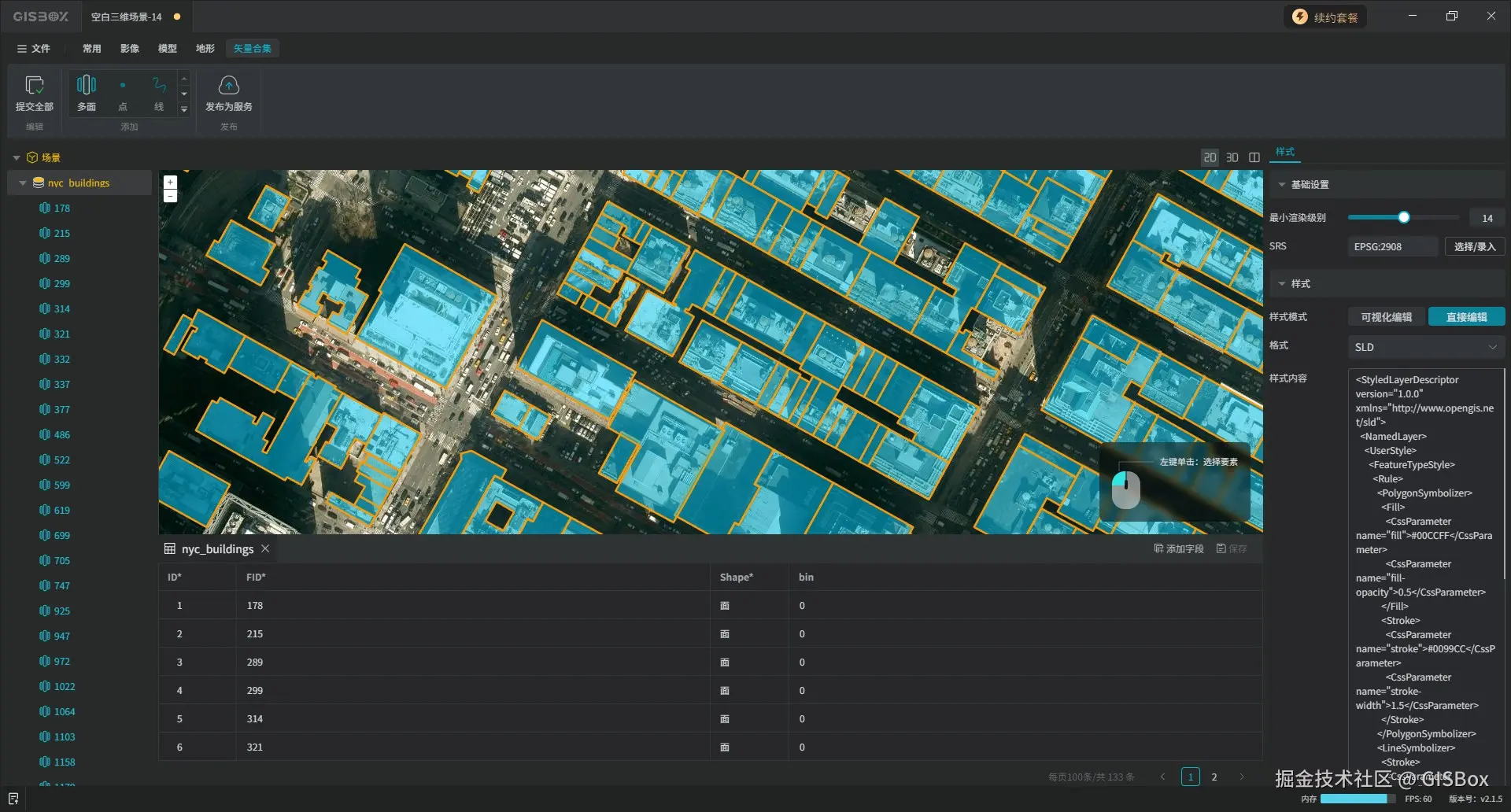The image size is (1511, 812).
Task: Click the Shape icon in row 4
Action: 725,691
